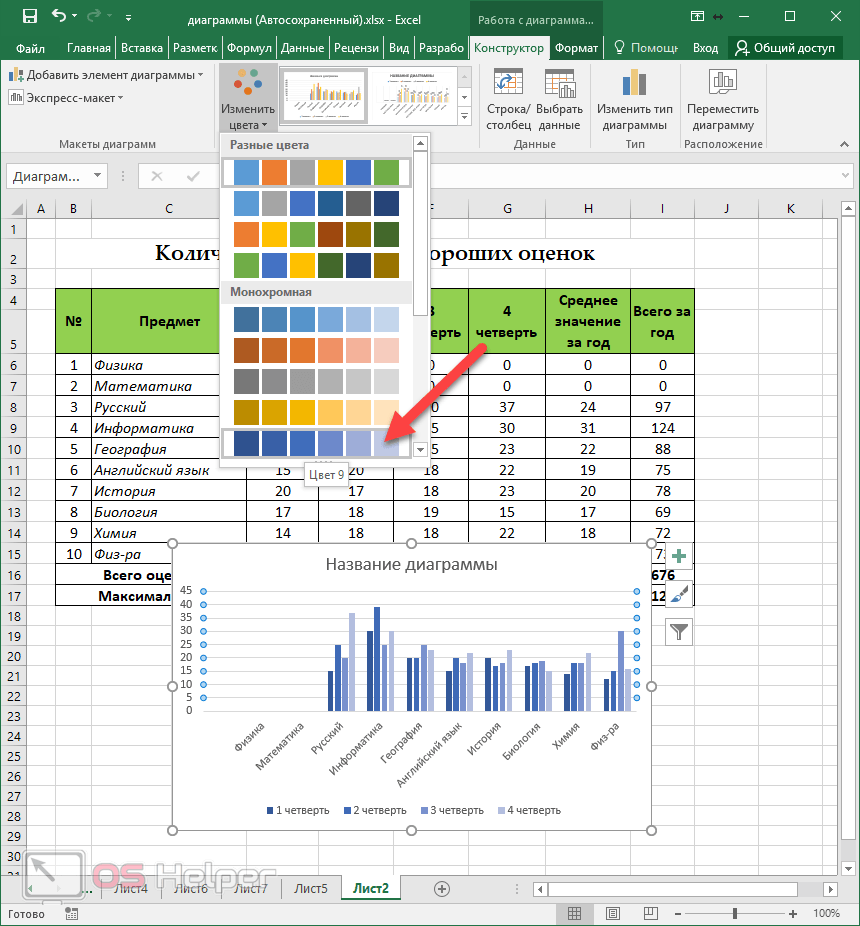Expand the chart styles gallery More arrow
The width and height of the screenshot is (860, 926).
tap(465, 117)
